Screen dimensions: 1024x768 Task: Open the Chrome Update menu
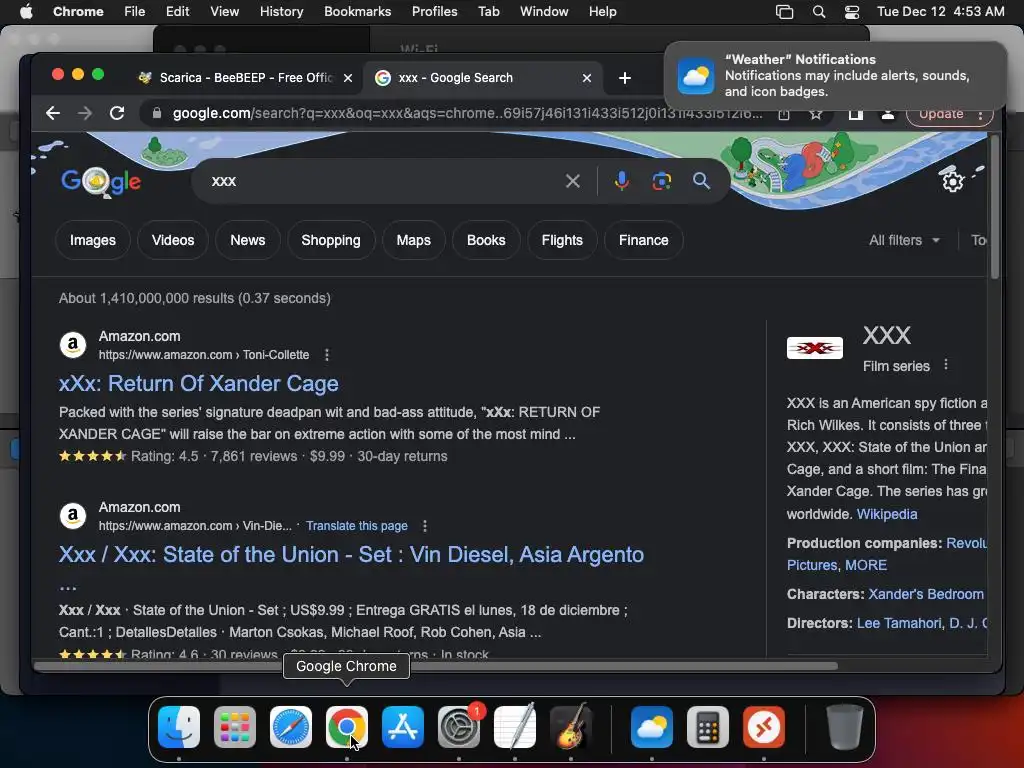(x=950, y=114)
